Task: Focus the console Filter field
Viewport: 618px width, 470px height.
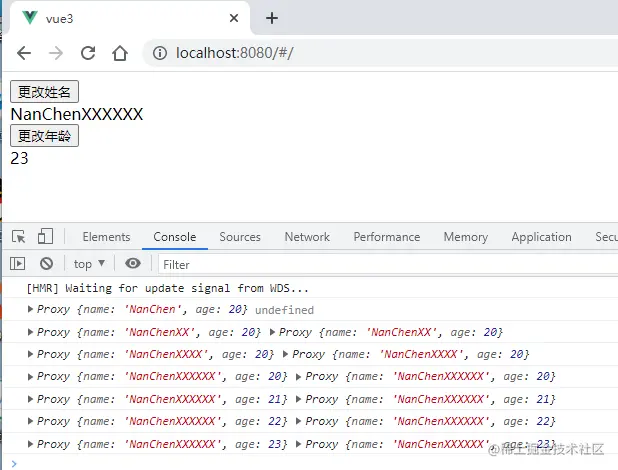Action: click(x=388, y=265)
